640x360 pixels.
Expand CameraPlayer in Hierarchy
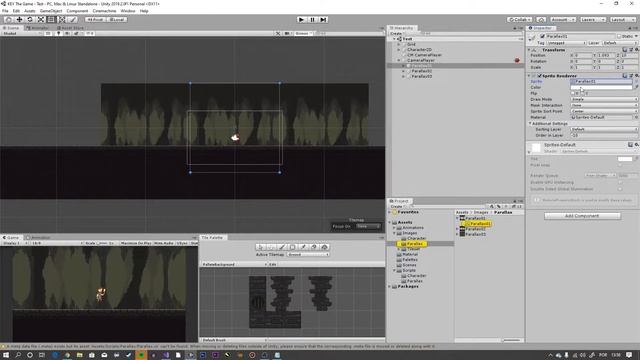(x=399, y=60)
